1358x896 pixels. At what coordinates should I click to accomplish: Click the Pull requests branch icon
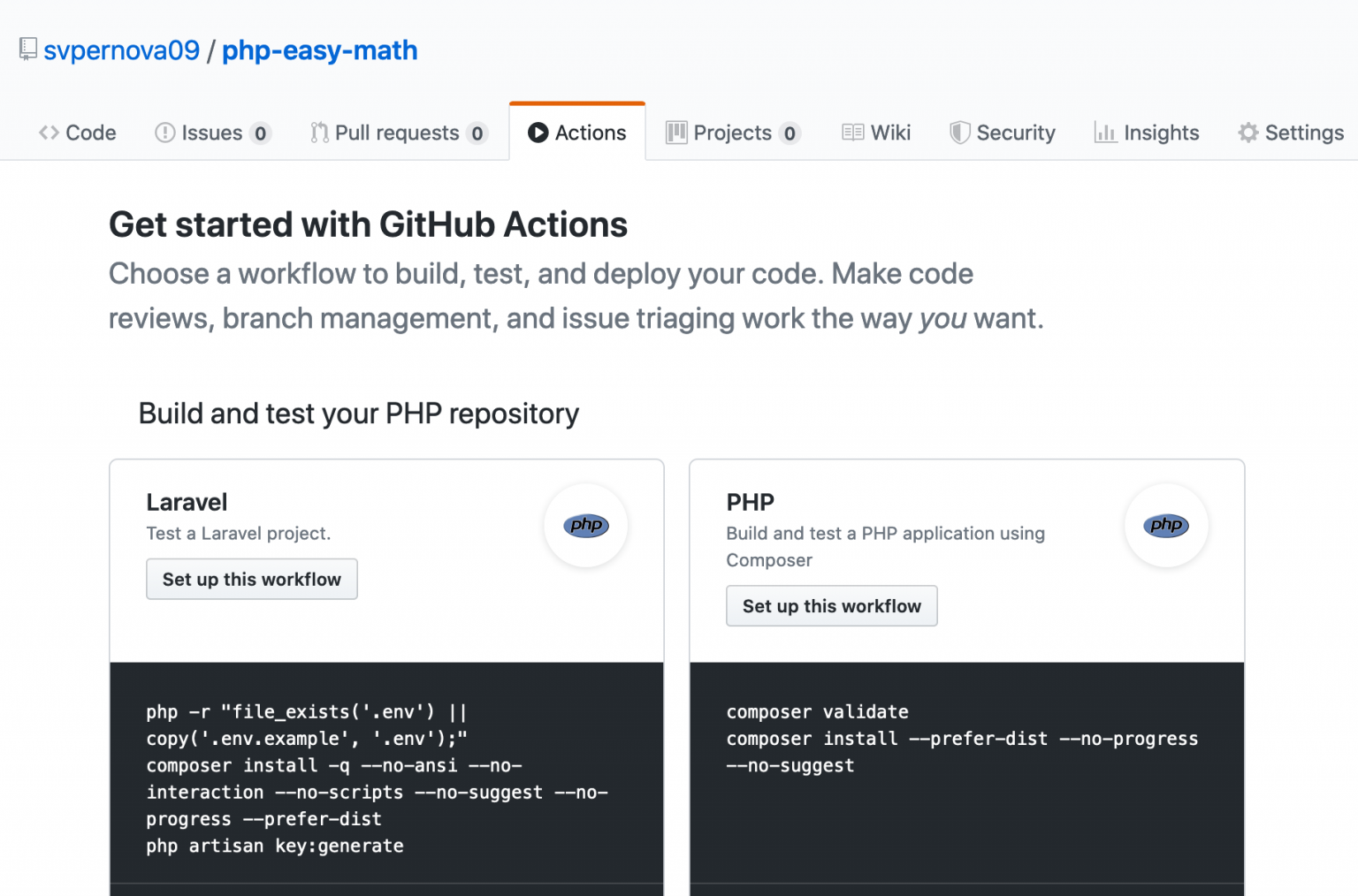[319, 133]
